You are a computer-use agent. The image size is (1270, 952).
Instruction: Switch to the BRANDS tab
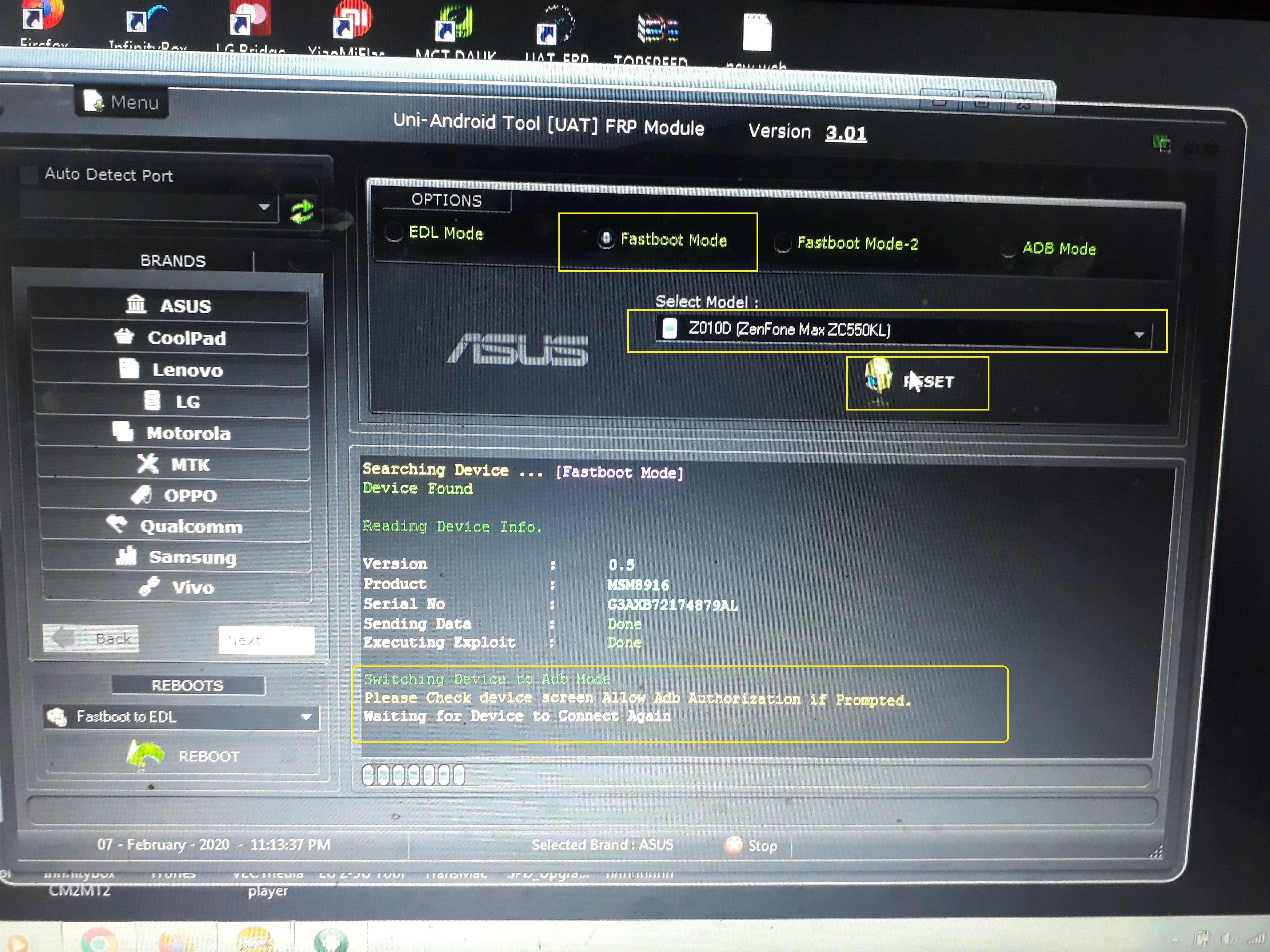(173, 260)
